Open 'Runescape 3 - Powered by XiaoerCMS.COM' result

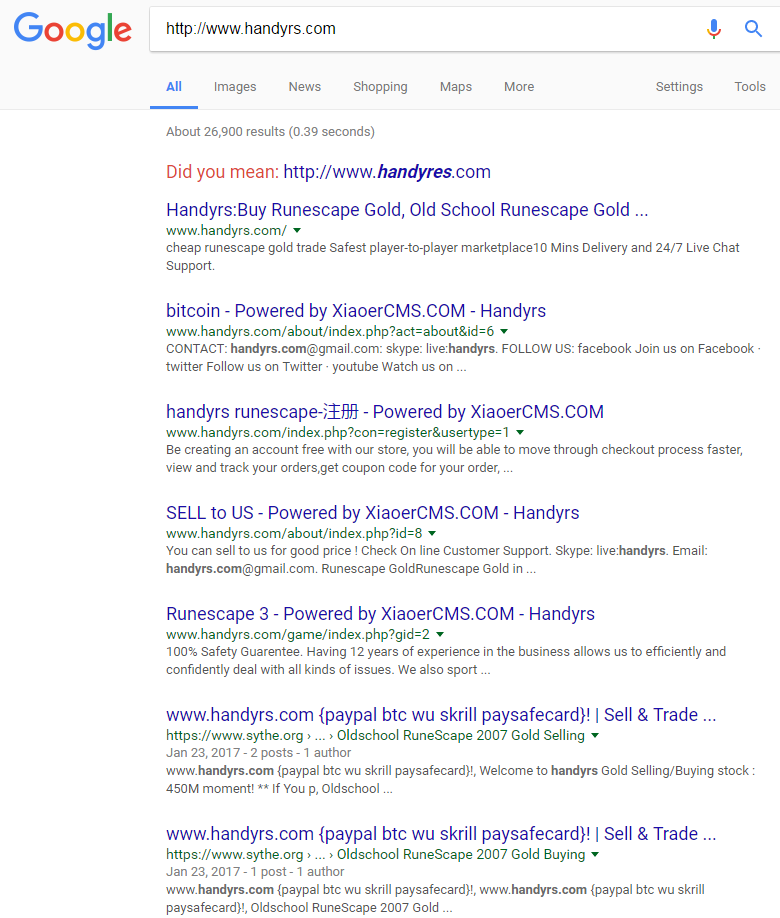[381, 614]
